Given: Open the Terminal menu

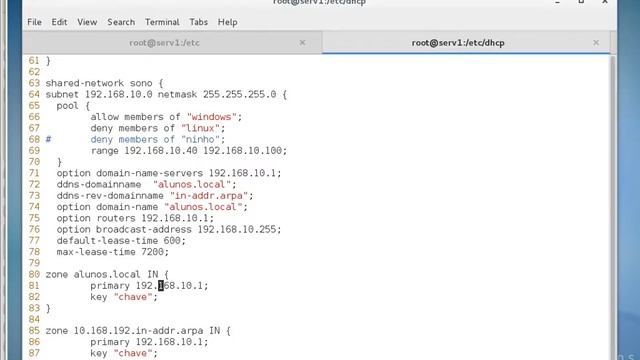Looking at the screenshot, I should pyautogui.click(x=162, y=22).
